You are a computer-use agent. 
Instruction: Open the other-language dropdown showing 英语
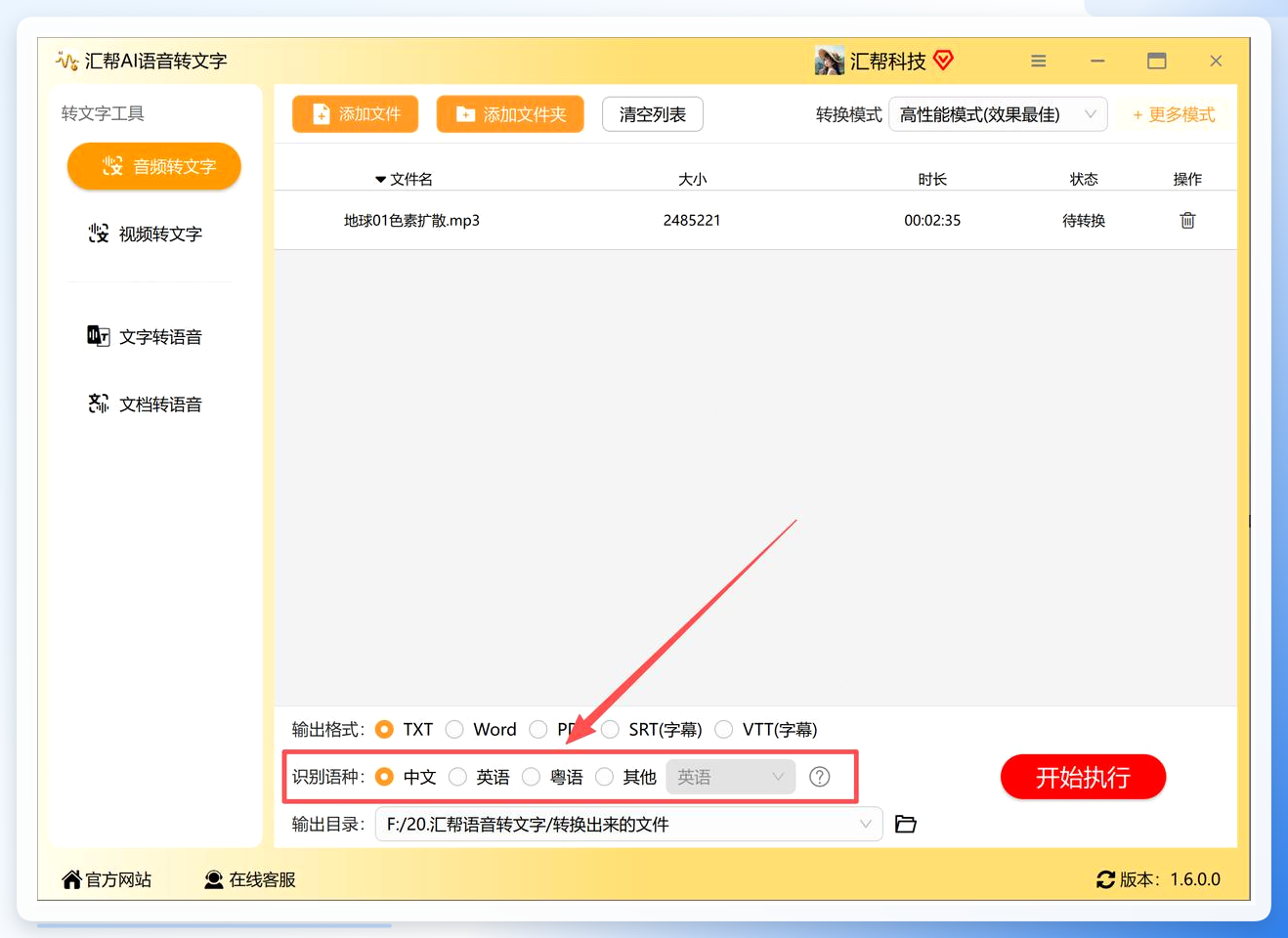click(731, 777)
